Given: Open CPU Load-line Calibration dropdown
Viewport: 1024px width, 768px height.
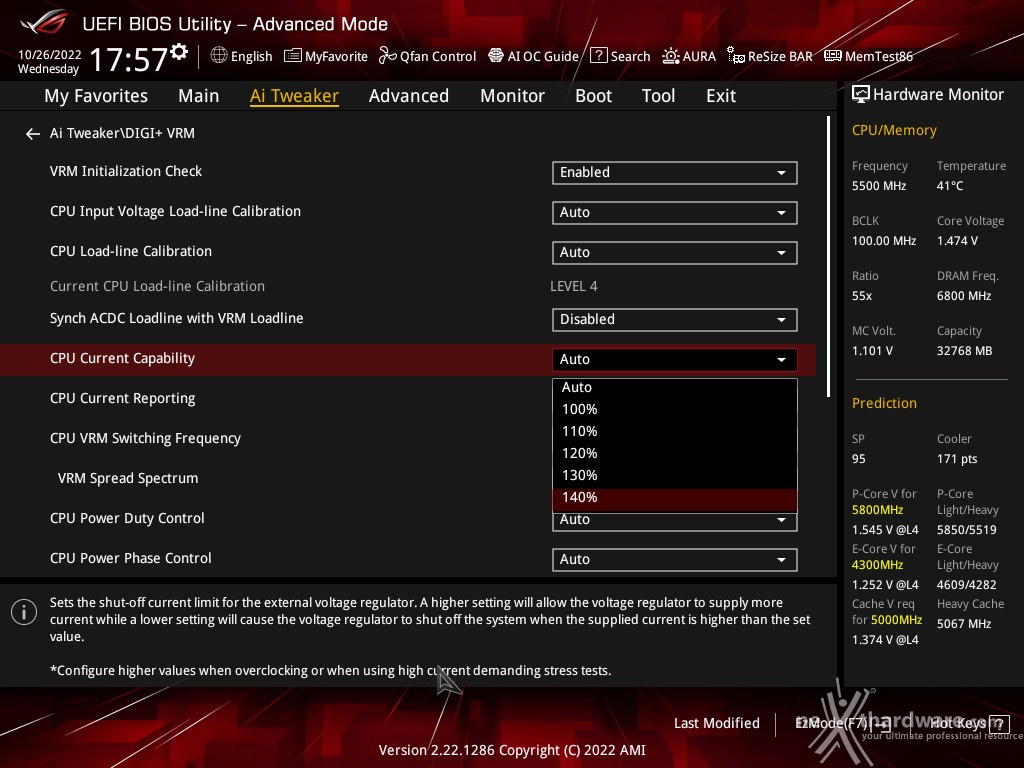Looking at the screenshot, I should coord(675,253).
